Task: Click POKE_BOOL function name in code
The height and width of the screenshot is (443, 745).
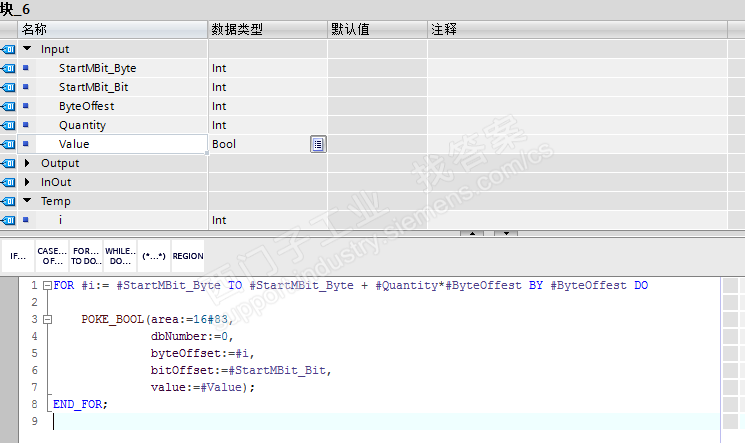Action: tap(113, 319)
